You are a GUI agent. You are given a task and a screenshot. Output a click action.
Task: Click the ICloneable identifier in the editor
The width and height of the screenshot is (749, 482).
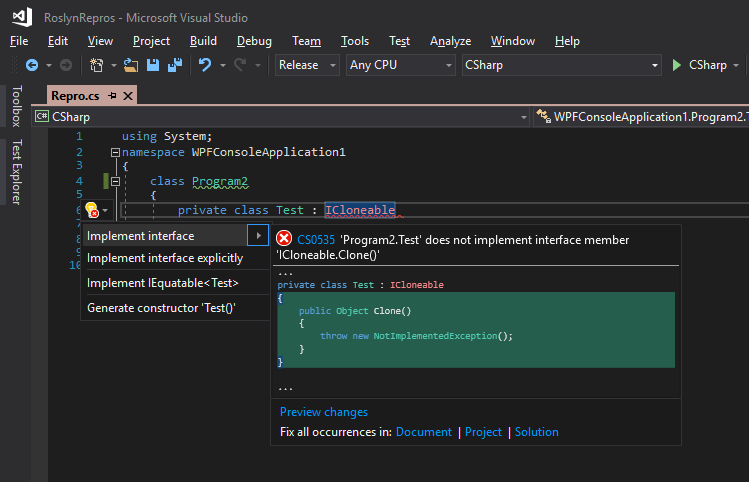pyautogui.click(x=360, y=210)
